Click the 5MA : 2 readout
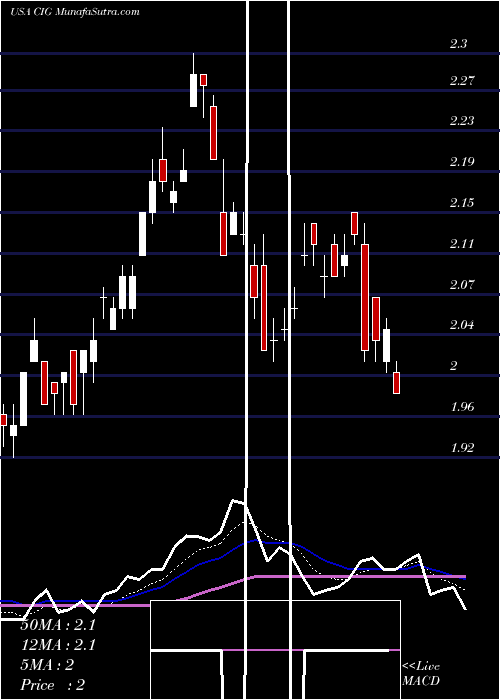500x700 pixels. [47, 665]
